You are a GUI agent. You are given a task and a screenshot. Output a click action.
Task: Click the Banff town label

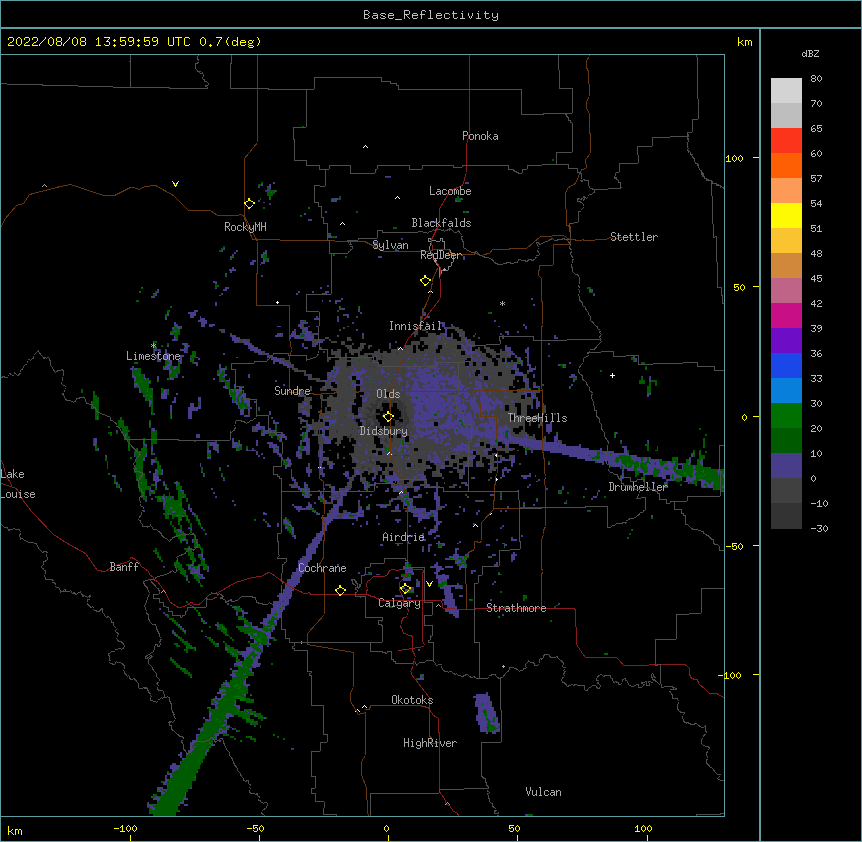pyautogui.click(x=124, y=567)
